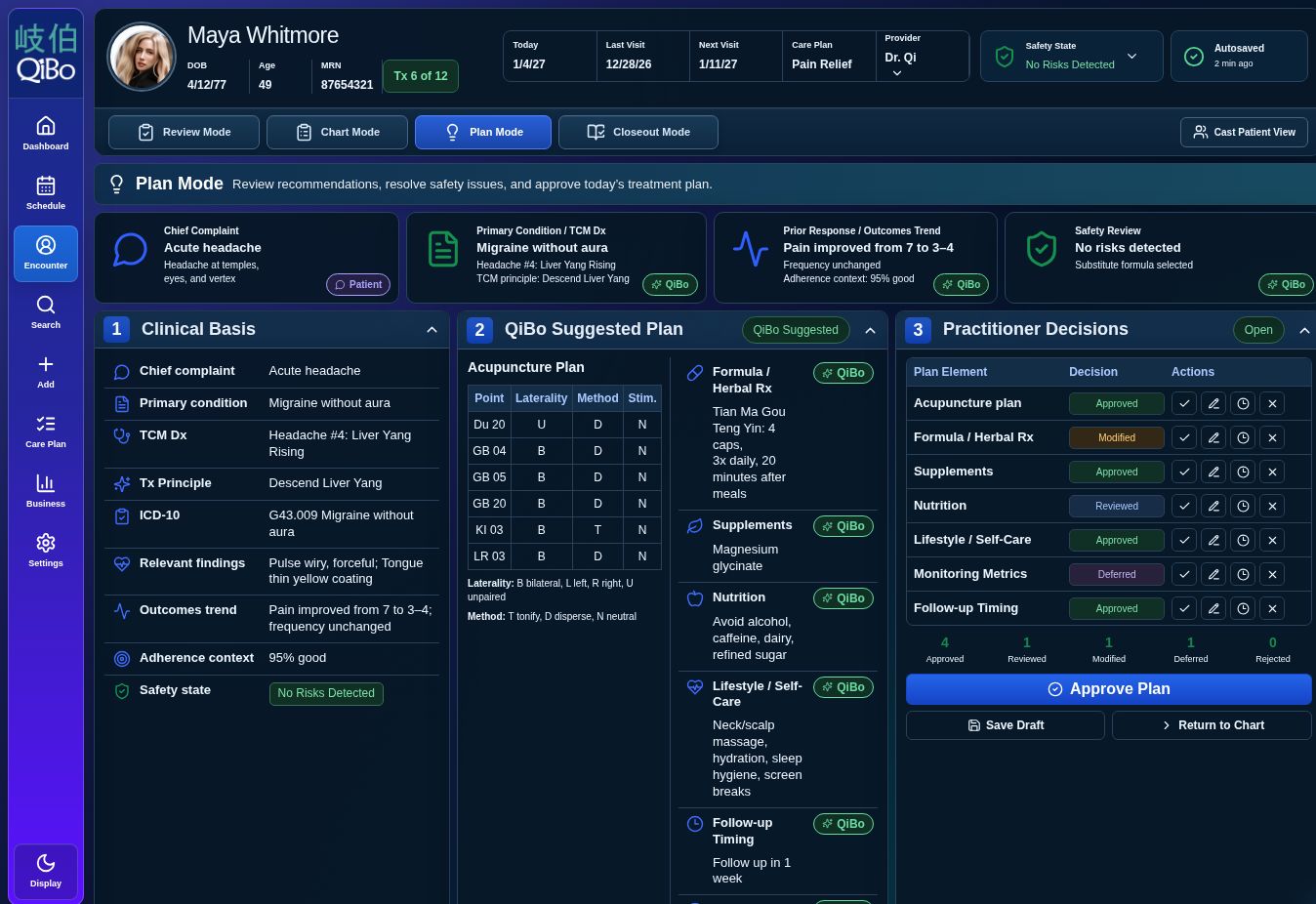This screenshot has width=1316, height=904.
Task: Edit the Nutrition row with pencil
Action: coord(1213,506)
